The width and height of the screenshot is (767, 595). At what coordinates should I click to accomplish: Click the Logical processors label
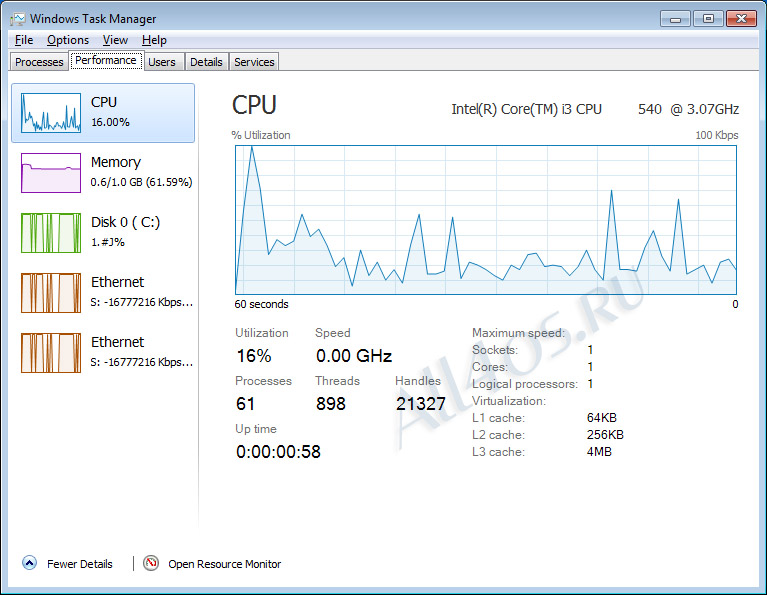pyautogui.click(x=525, y=384)
